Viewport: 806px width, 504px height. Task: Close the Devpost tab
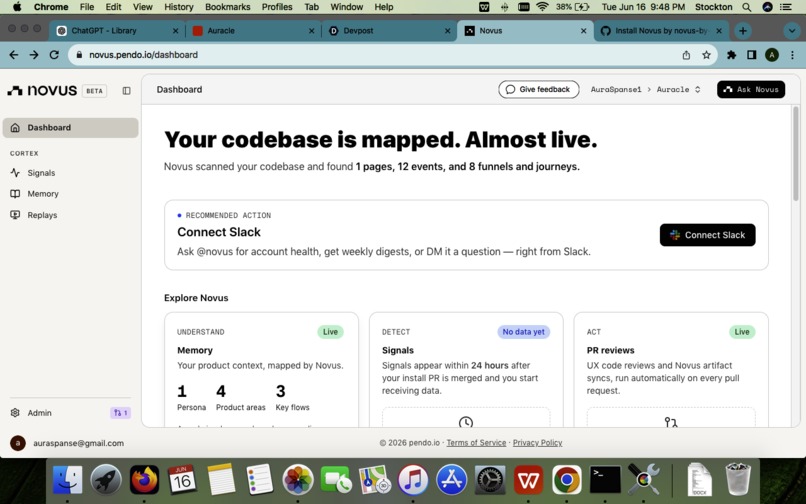tap(447, 31)
